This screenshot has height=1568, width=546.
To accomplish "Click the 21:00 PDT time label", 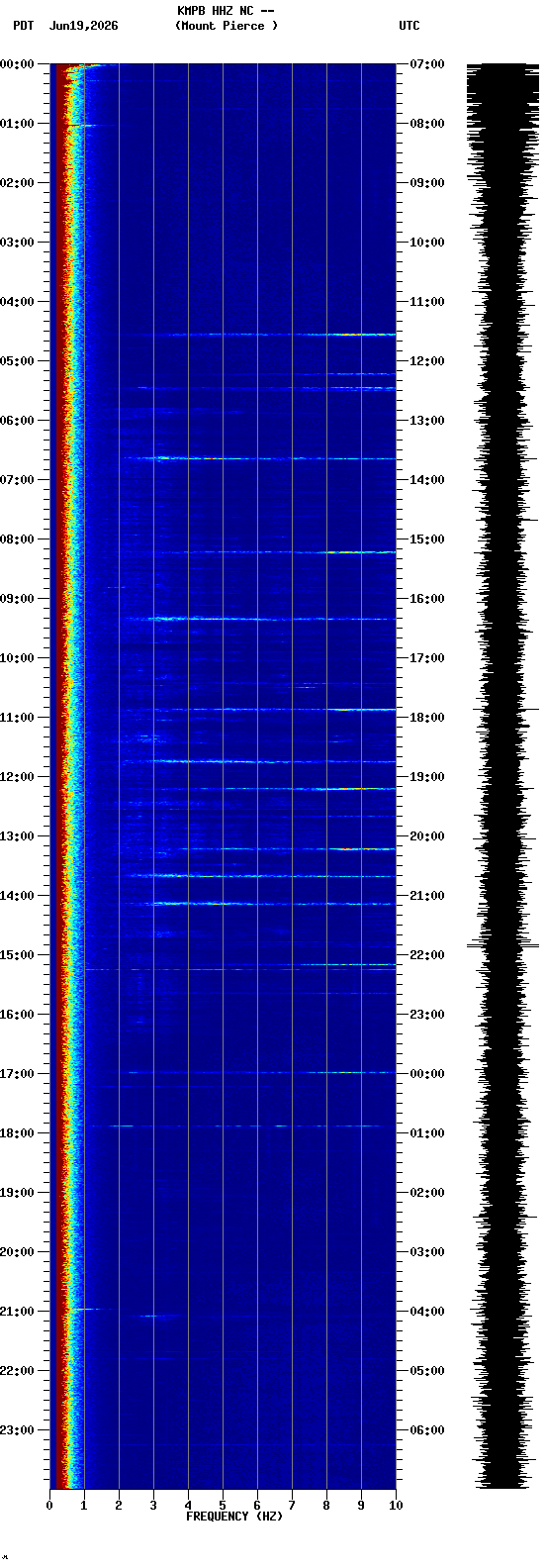I will tap(17, 1312).
